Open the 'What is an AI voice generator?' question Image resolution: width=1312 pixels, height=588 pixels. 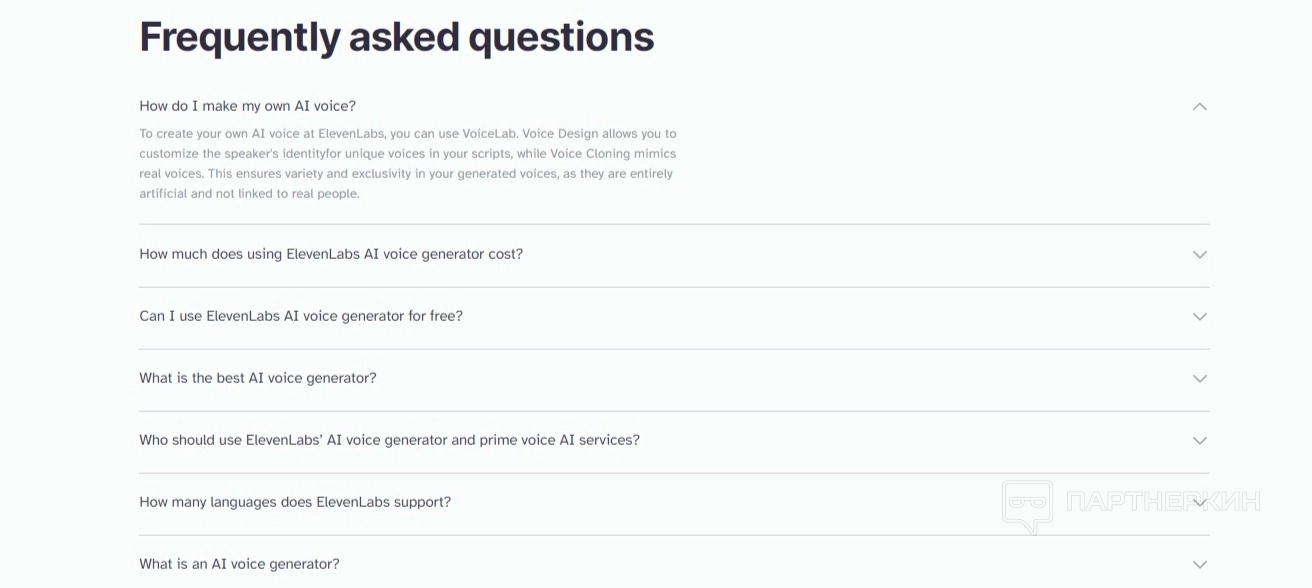click(239, 564)
